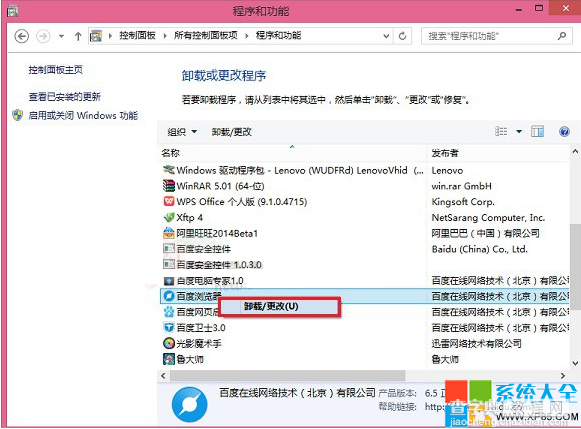Click the shield icon beside Windows 功能

(x=17, y=115)
